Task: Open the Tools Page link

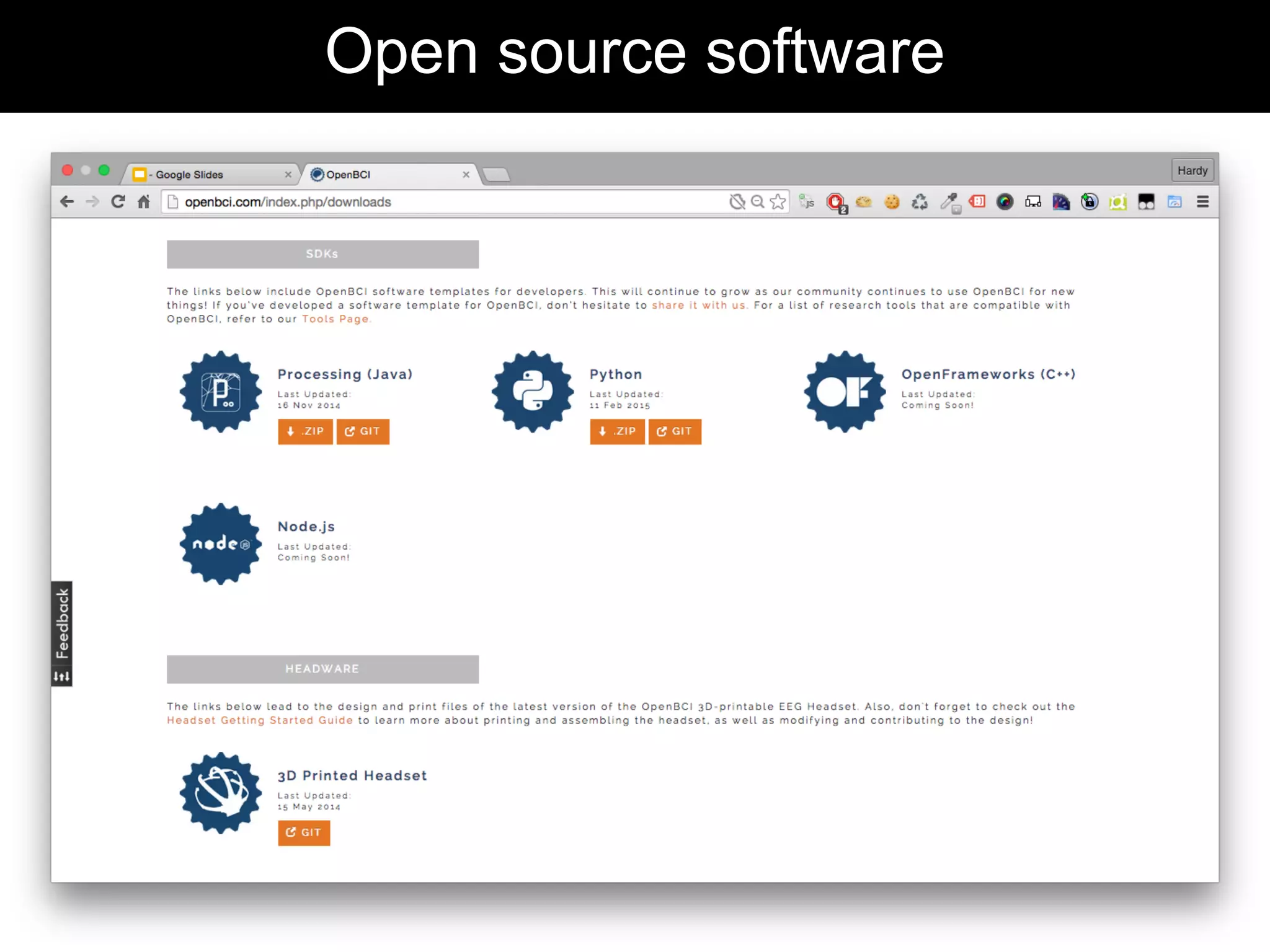Action: [335, 319]
